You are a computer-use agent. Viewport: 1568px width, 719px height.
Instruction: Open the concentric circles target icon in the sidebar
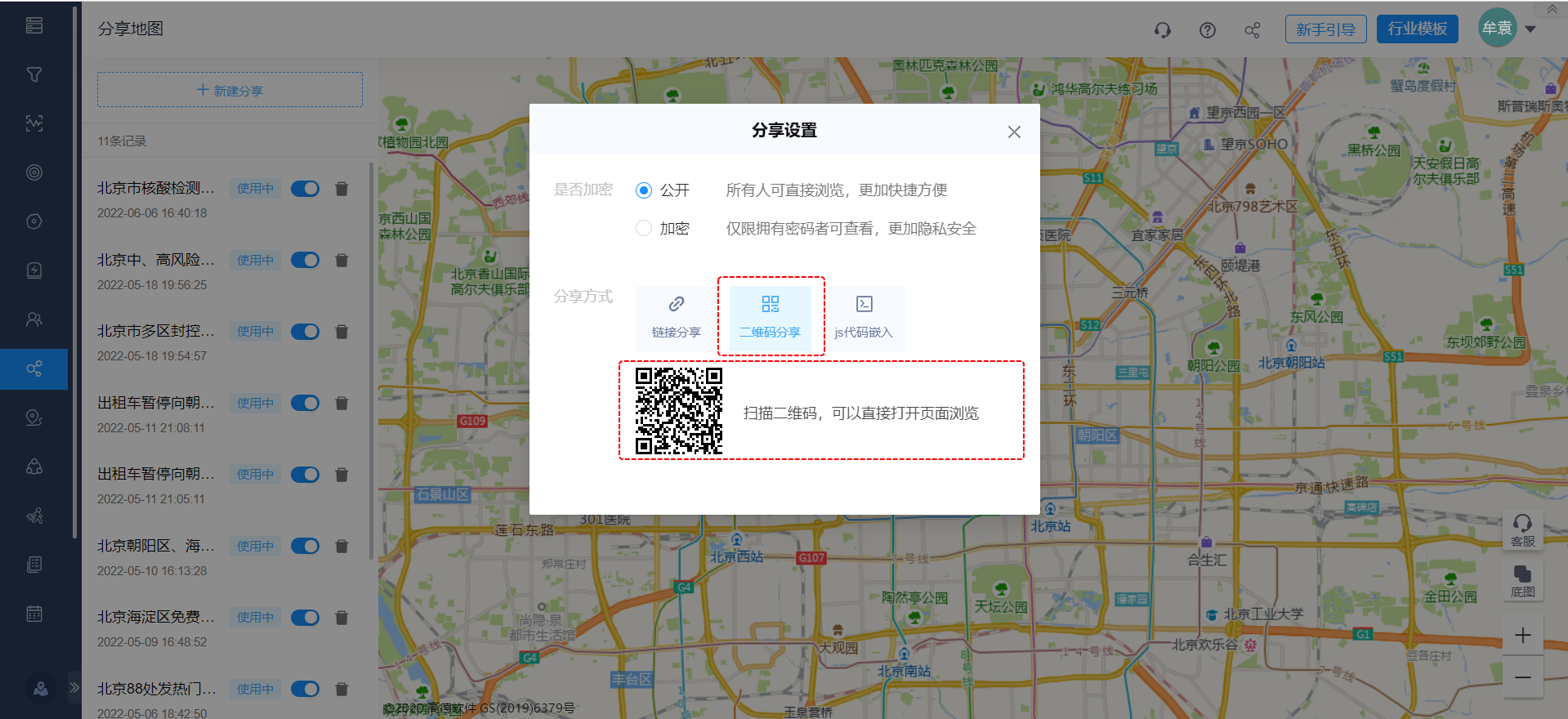(x=34, y=172)
